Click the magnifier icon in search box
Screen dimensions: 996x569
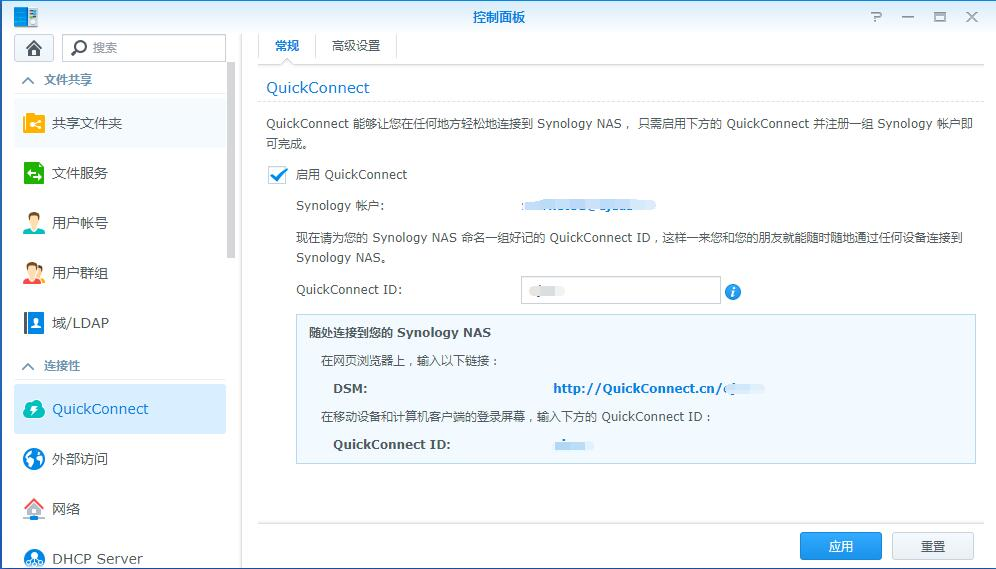click(79, 48)
